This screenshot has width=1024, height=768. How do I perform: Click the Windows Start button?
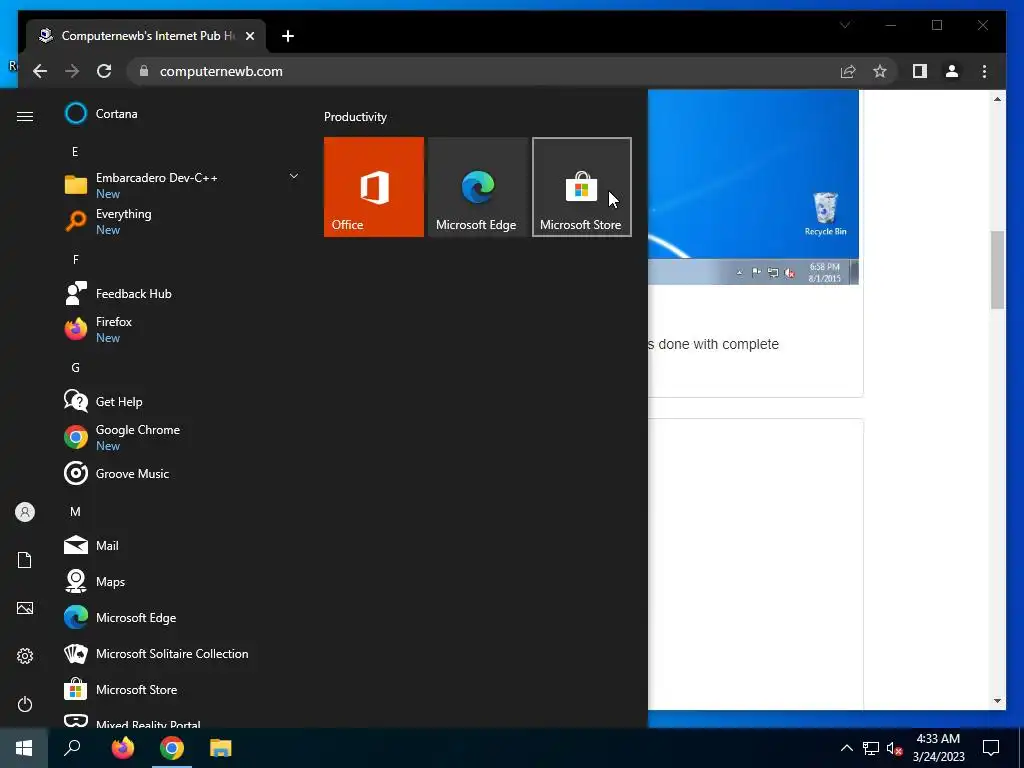pos(24,748)
